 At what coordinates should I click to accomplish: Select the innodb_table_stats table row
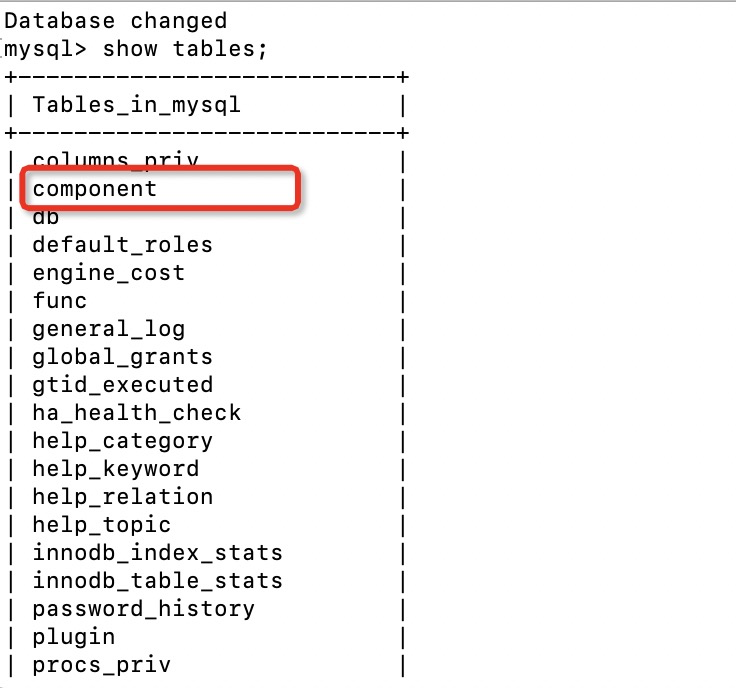click(x=157, y=580)
